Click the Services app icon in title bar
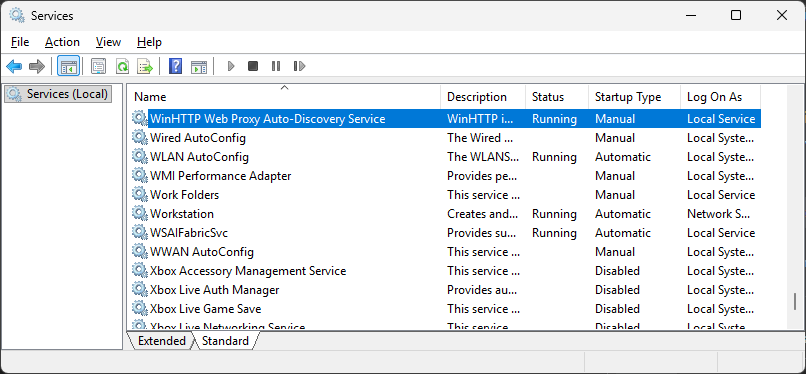The width and height of the screenshot is (806, 374). coord(16,15)
